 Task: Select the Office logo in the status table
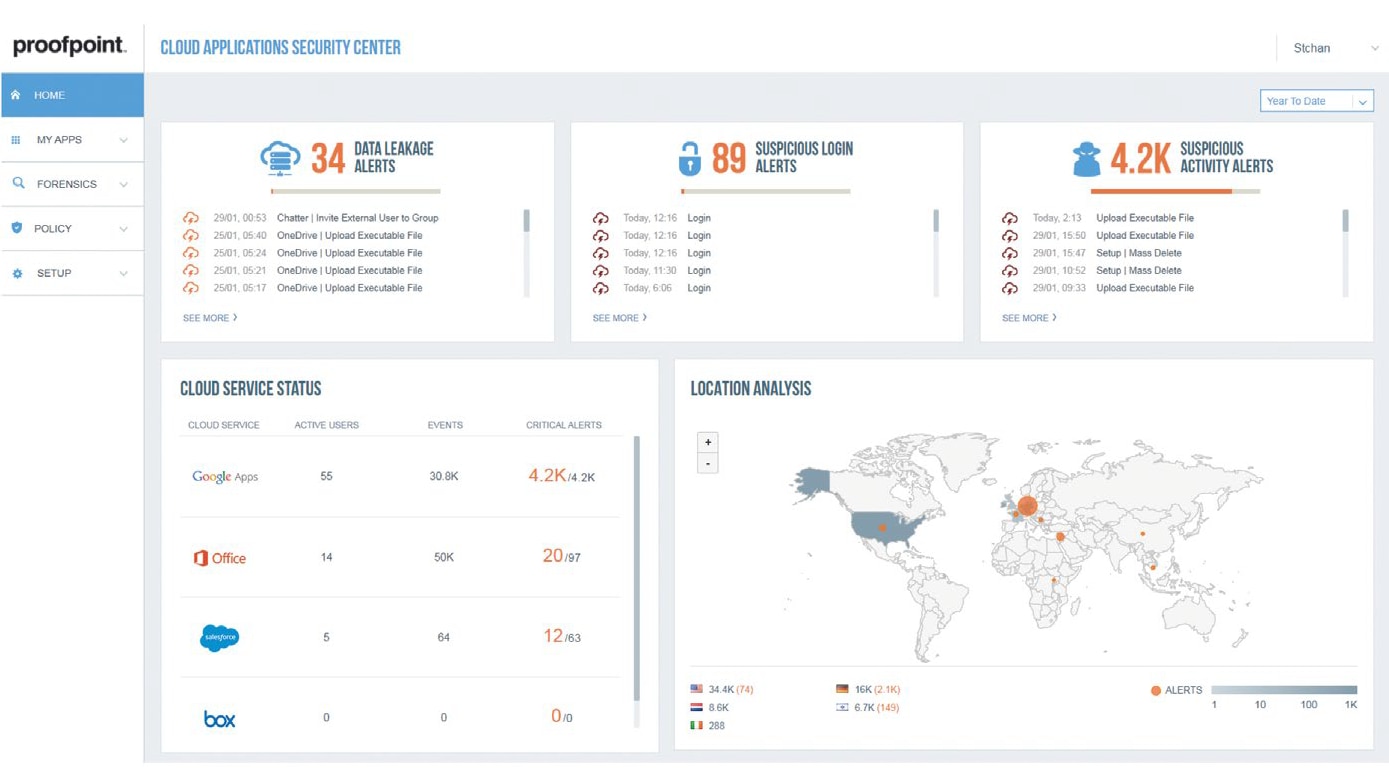click(219, 557)
